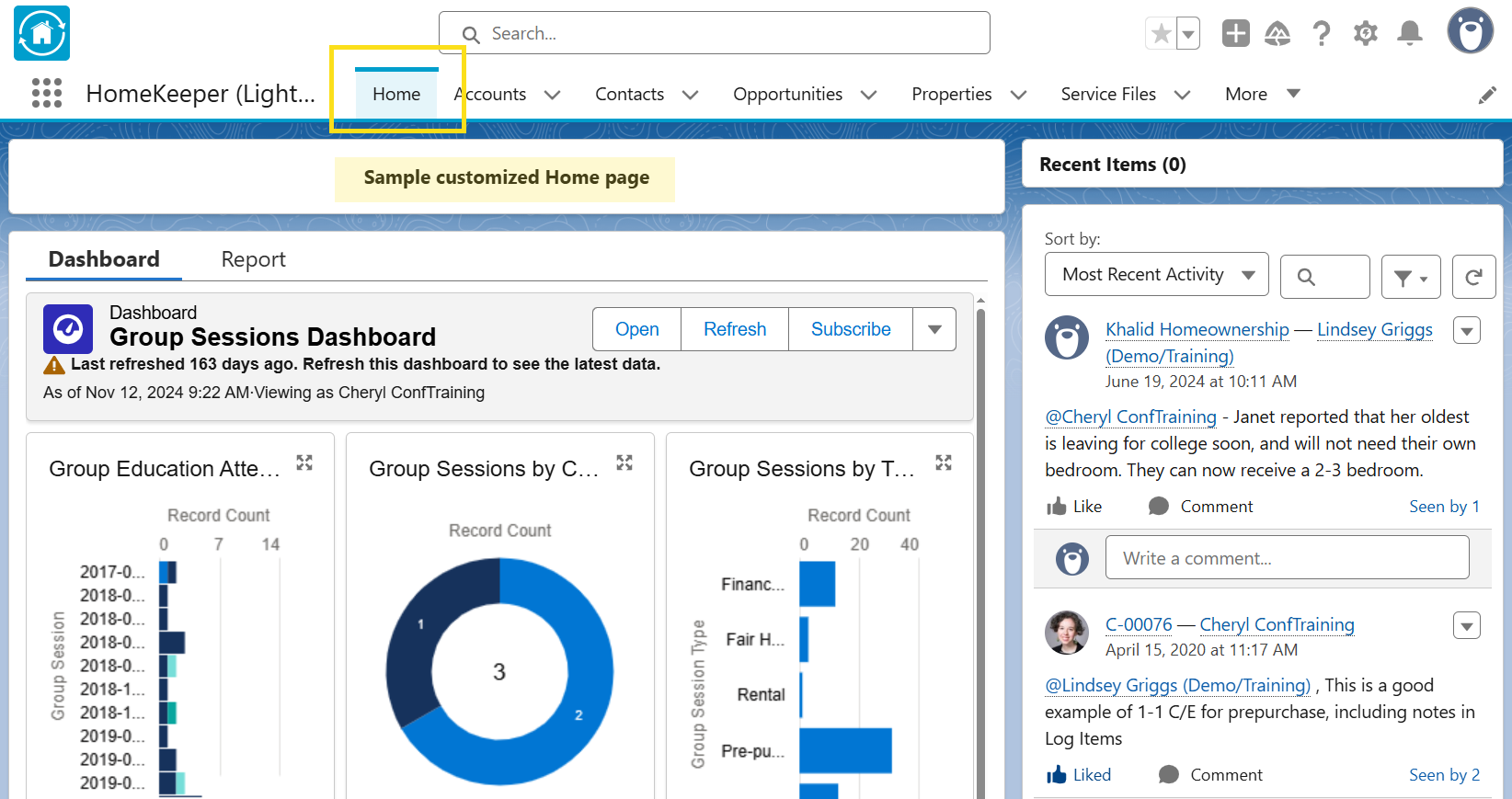The width and height of the screenshot is (1512, 799).
Task: Switch to the Report tab
Action: tap(253, 259)
